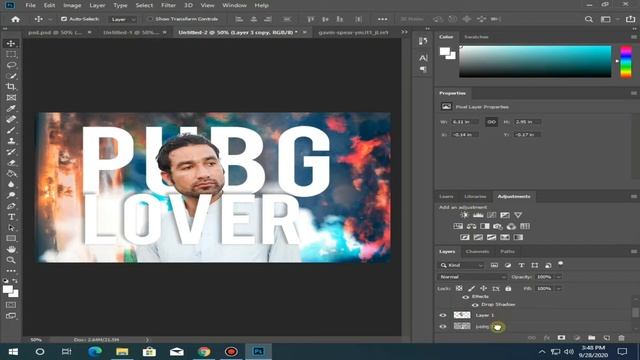
Task: Add a Curves adjustment
Action: pos(491,215)
